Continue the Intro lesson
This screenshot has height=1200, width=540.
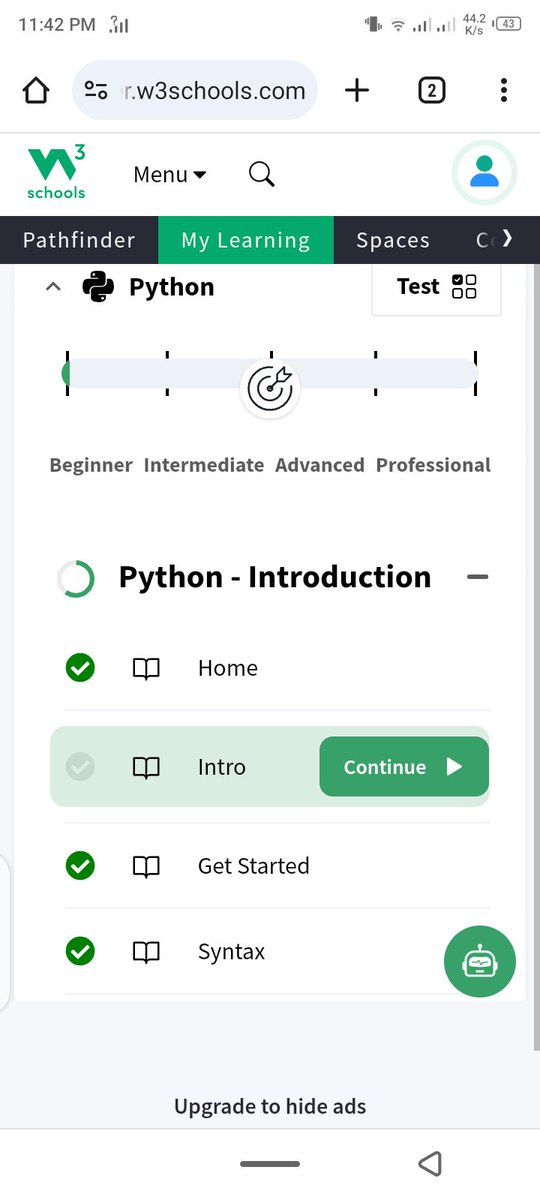click(404, 767)
